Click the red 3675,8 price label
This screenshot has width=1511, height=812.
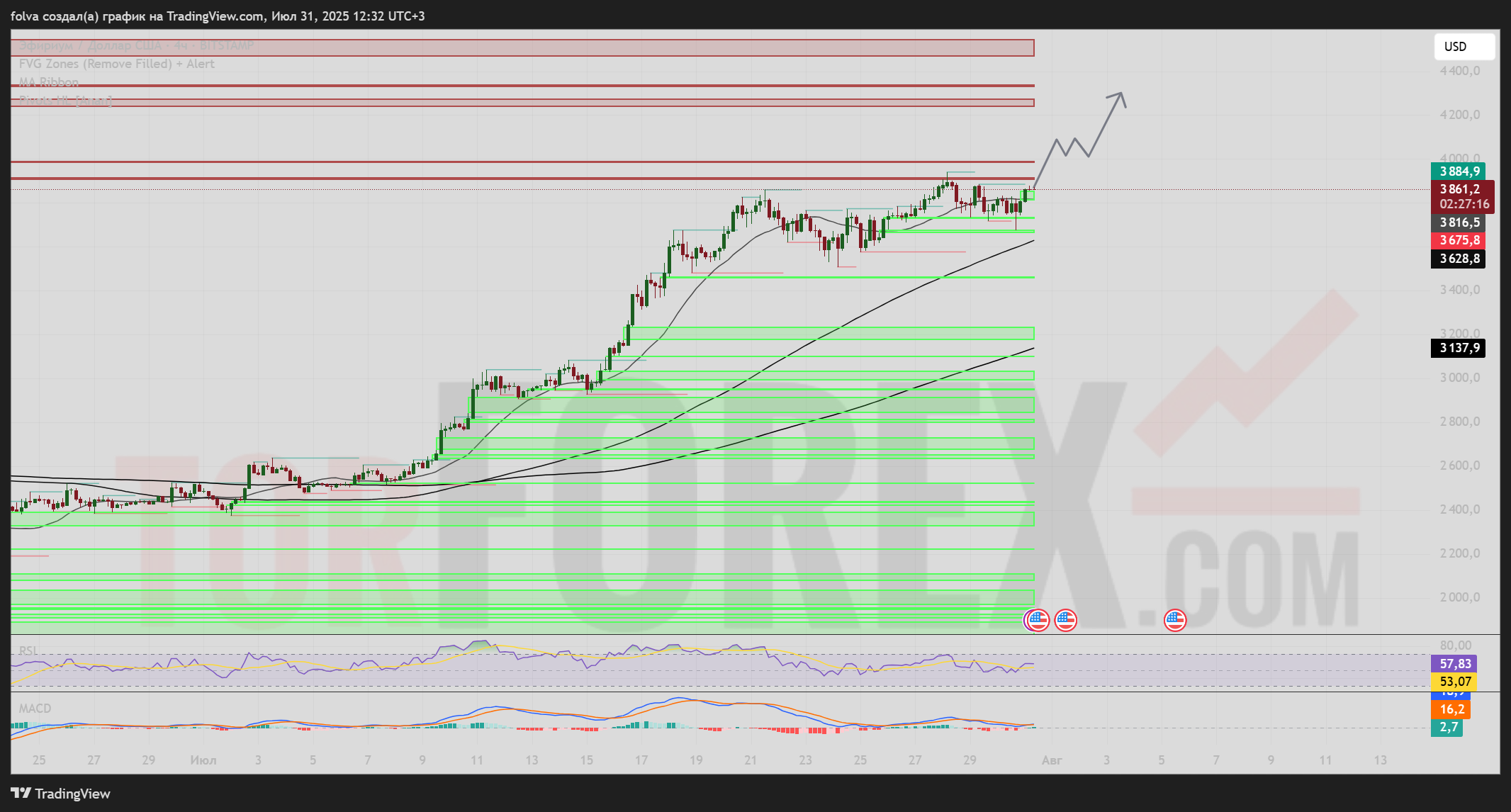click(x=1459, y=240)
